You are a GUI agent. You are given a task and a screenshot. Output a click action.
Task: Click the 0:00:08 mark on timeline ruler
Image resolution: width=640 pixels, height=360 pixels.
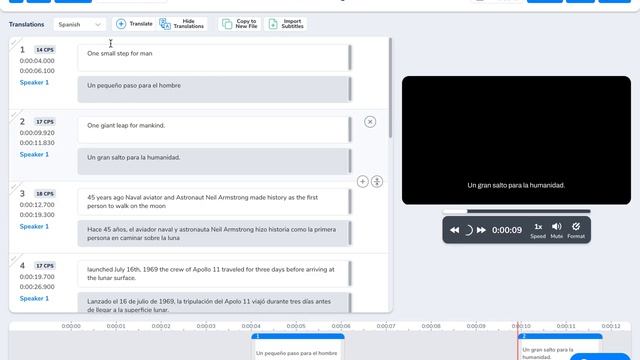point(431,326)
